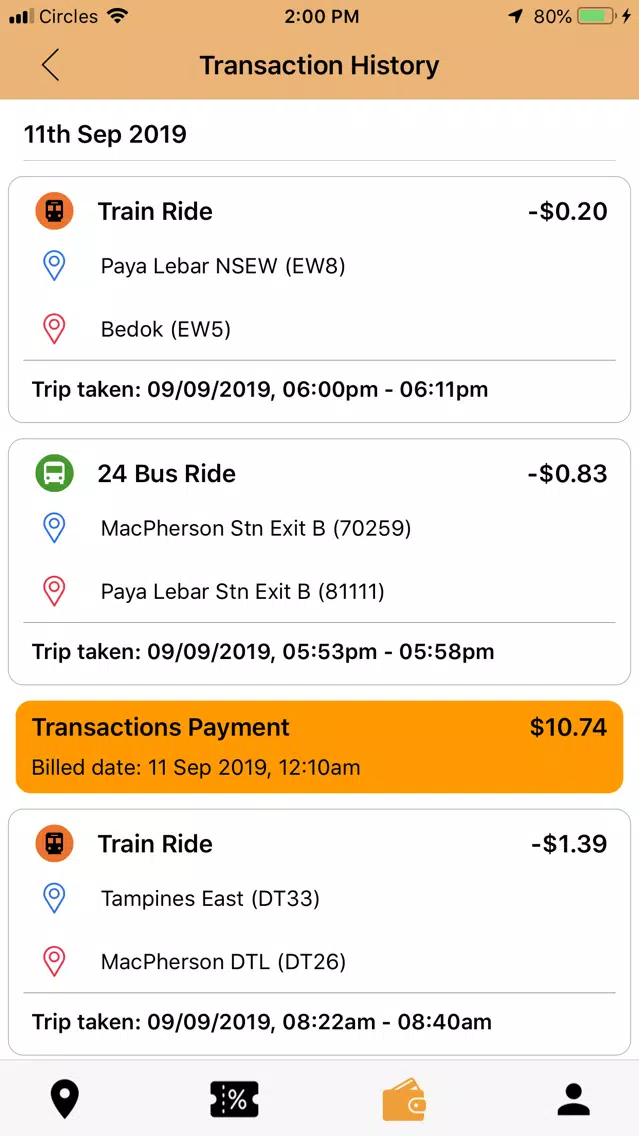Tap the back arrow in the header
The height and width of the screenshot is (1136, 639).
tap(50, 65)
